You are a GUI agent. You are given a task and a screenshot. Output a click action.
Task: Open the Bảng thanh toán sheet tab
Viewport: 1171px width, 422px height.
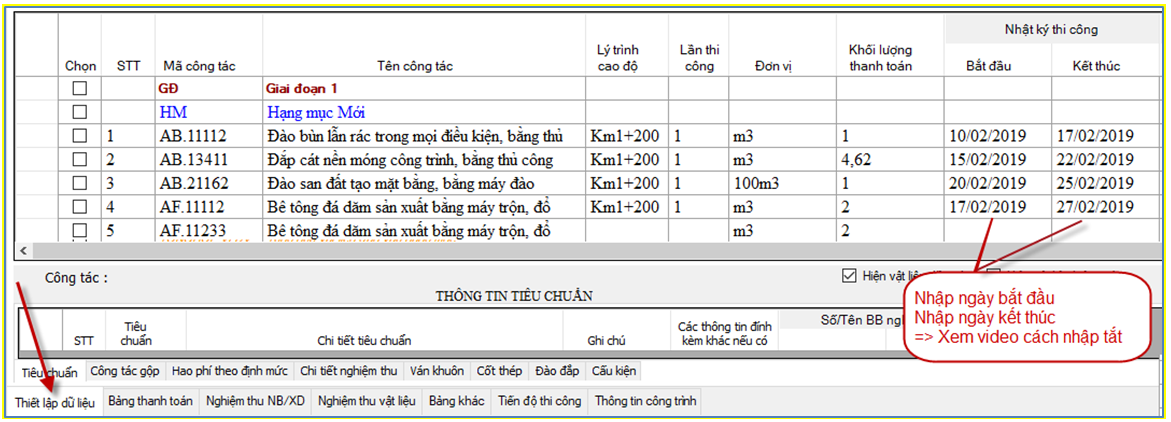click(150, 401)
